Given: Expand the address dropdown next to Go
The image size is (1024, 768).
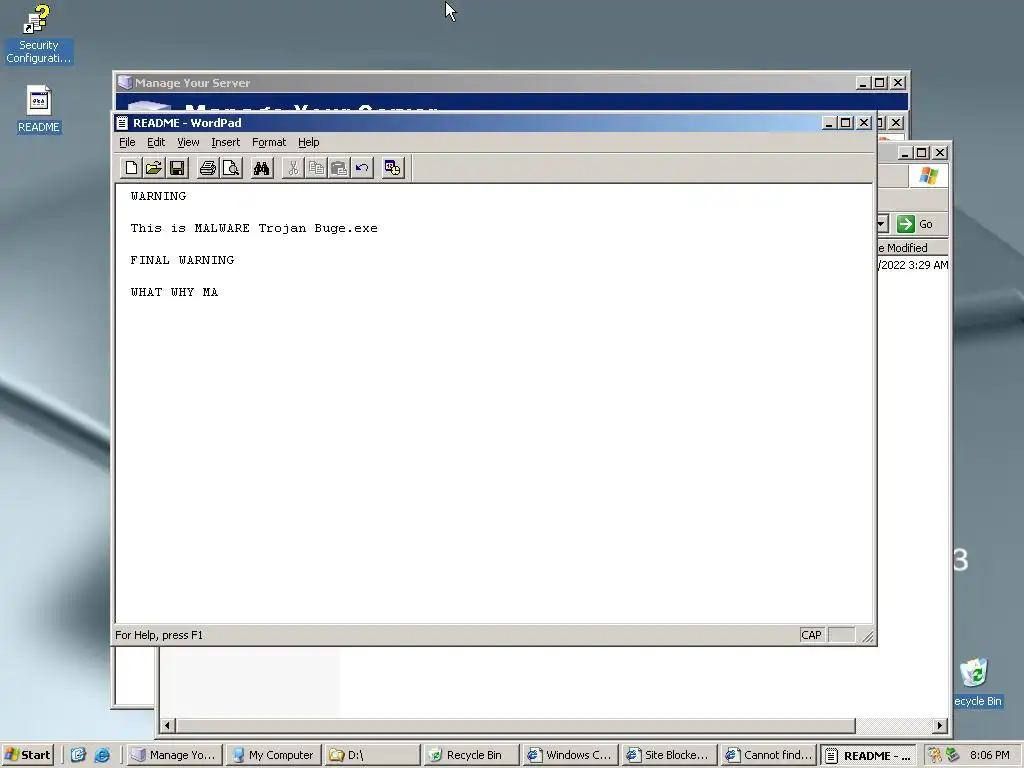Looking at the screenshot, I should coord(882,224).
